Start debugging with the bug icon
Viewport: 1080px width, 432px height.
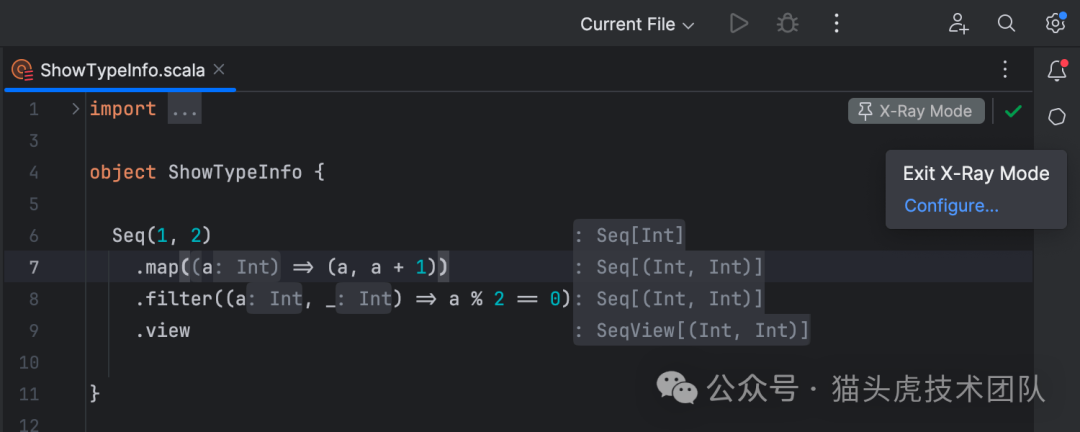[788, 23]
